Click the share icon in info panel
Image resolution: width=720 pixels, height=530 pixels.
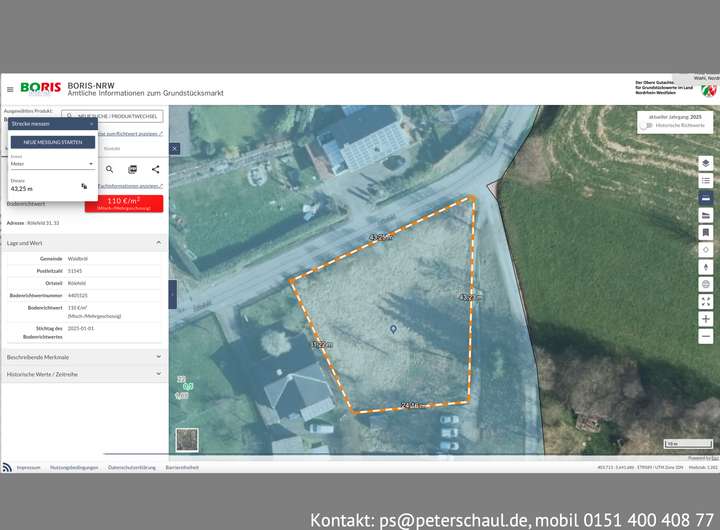(x=155, y=170)
